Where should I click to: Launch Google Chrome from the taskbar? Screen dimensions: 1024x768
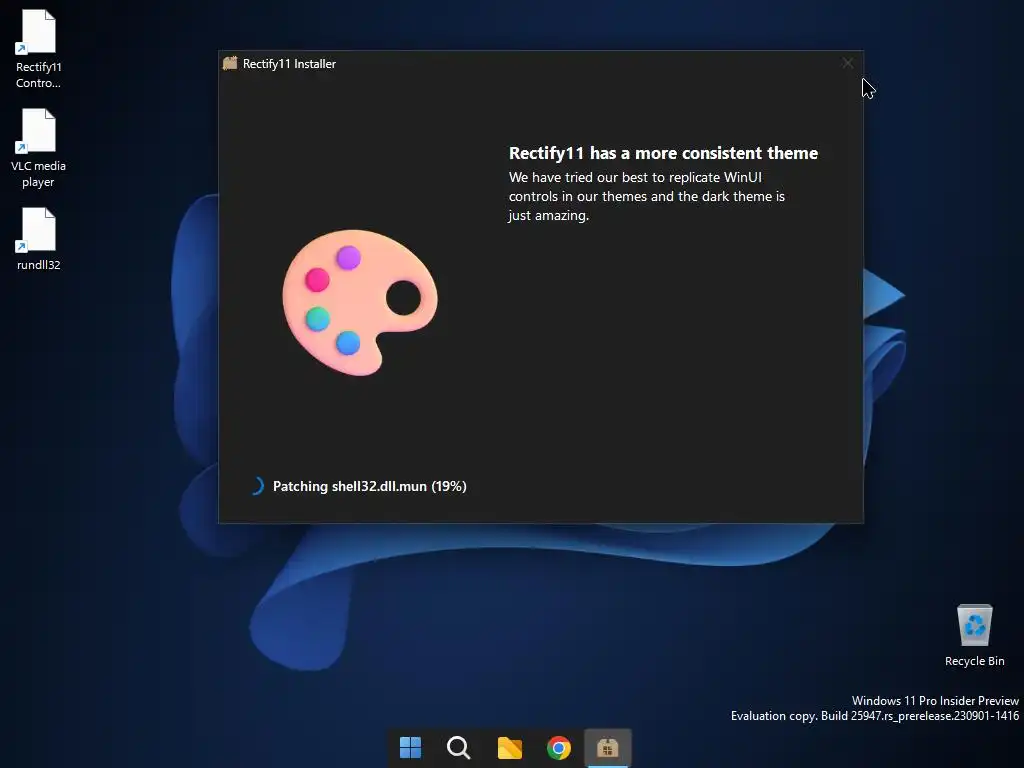558,747
